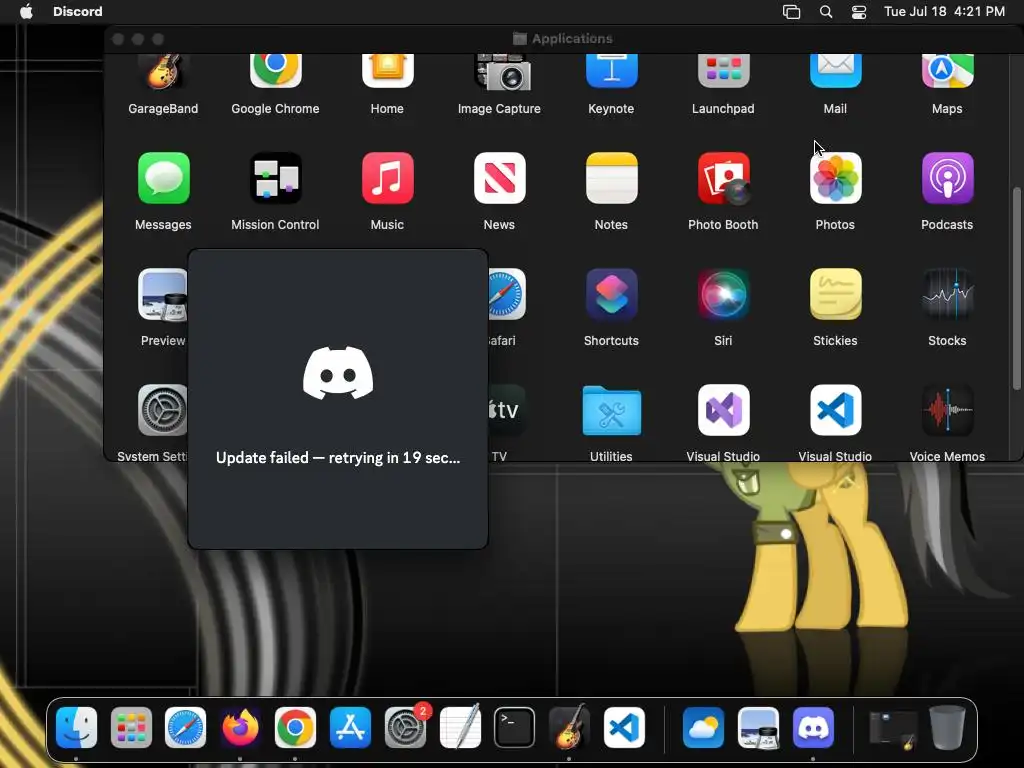Open GarageBand in the Applications window

tap(163, 72)
